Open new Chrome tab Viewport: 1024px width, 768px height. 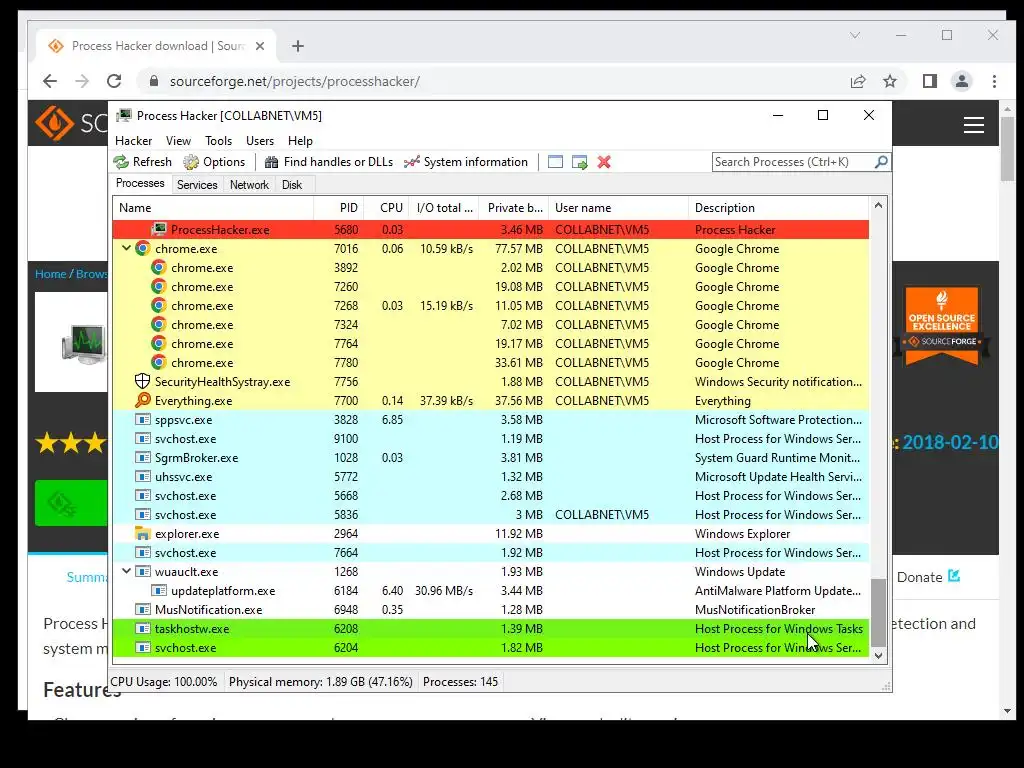pos(298,46)
